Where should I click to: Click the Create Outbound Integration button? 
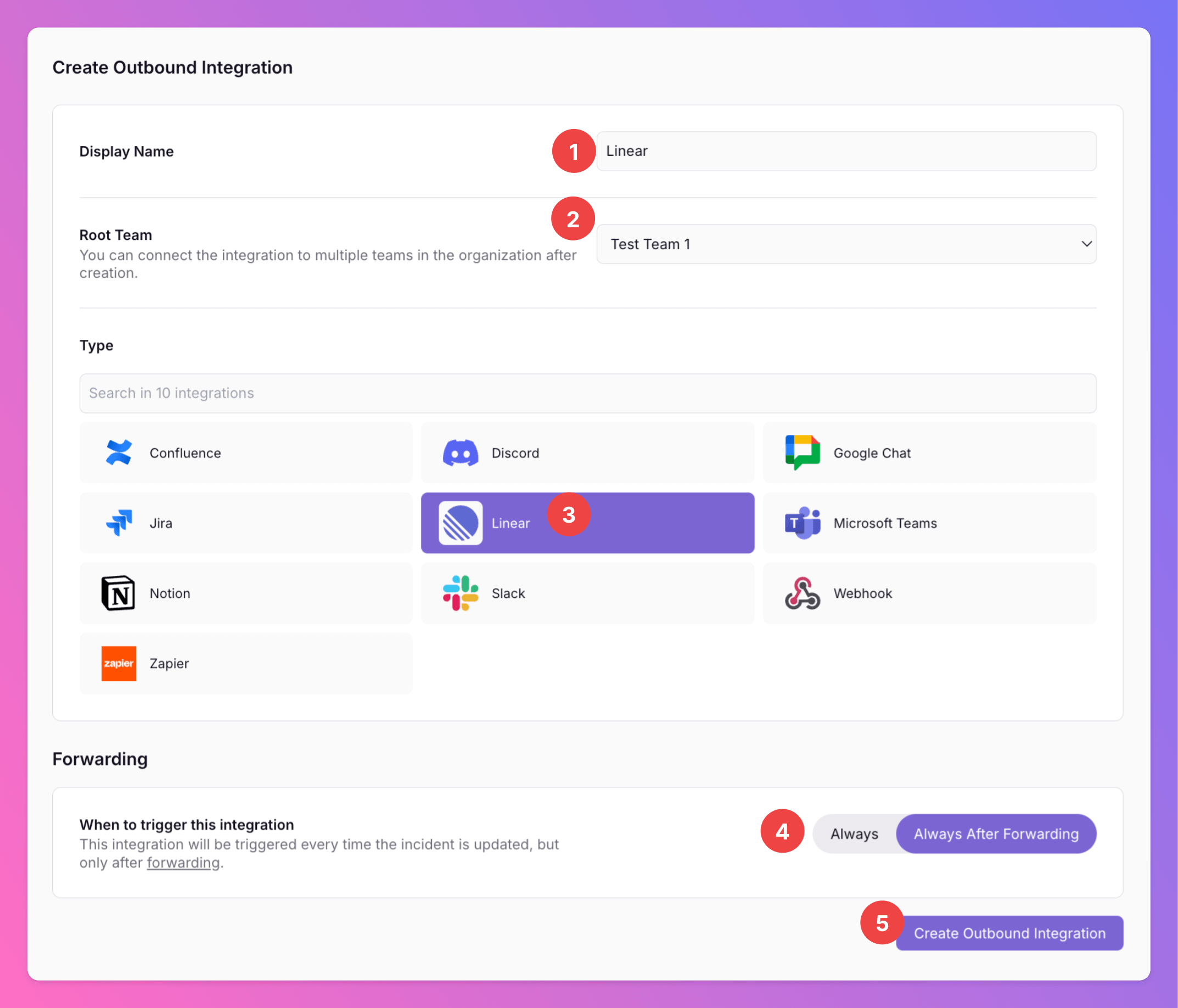tap(1009, 933)
